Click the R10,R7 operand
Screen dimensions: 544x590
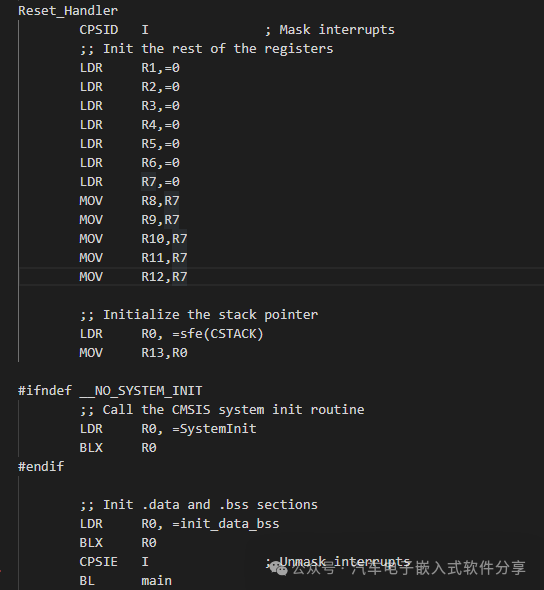(x=164, y=239)
